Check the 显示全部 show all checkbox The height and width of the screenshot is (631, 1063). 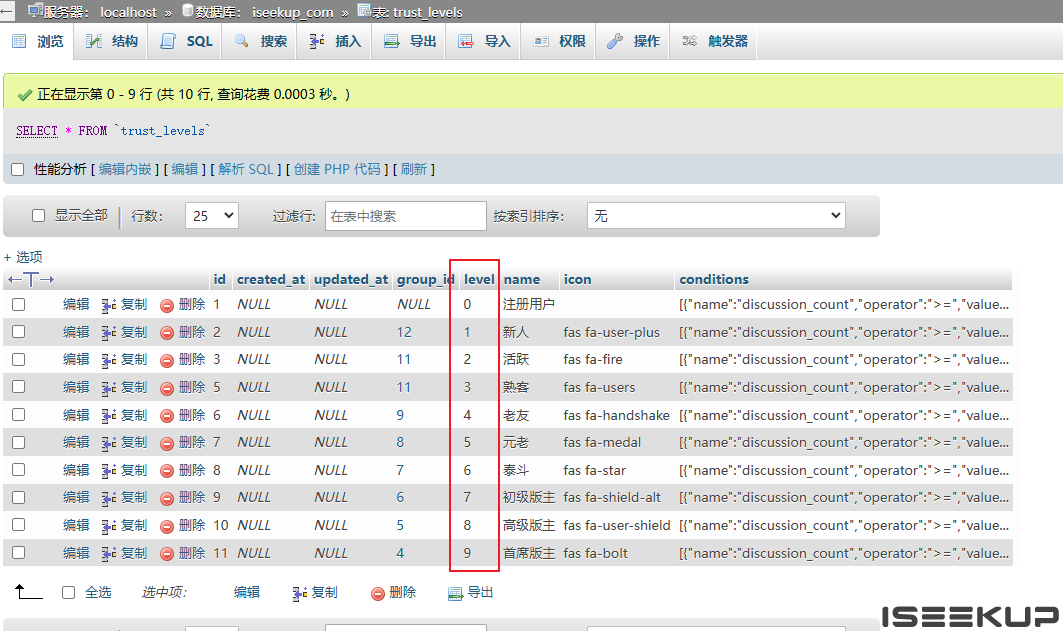click(x=39, y=216)
